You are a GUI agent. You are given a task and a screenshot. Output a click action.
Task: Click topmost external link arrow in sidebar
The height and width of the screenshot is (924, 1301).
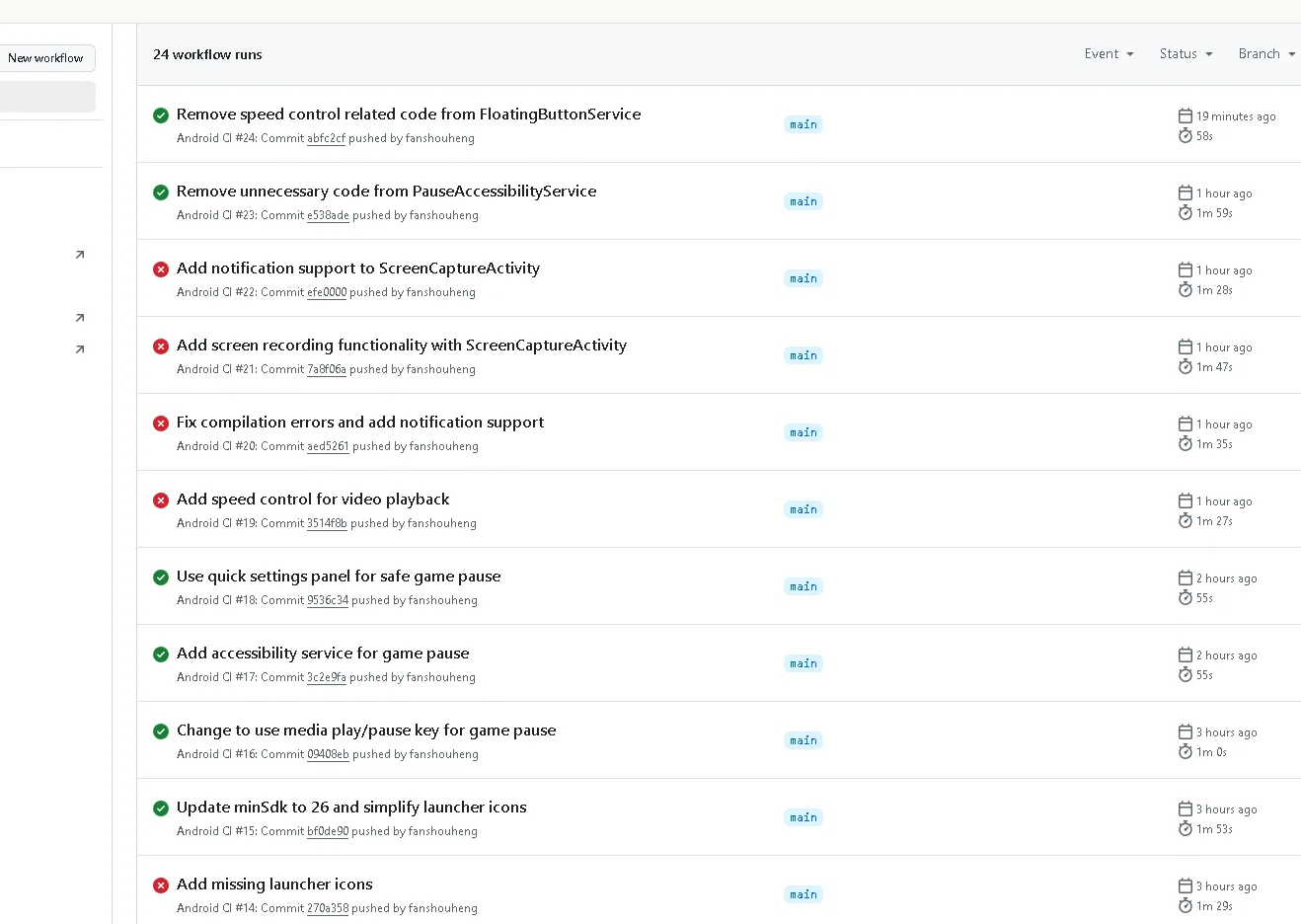[x=80, y=255]
